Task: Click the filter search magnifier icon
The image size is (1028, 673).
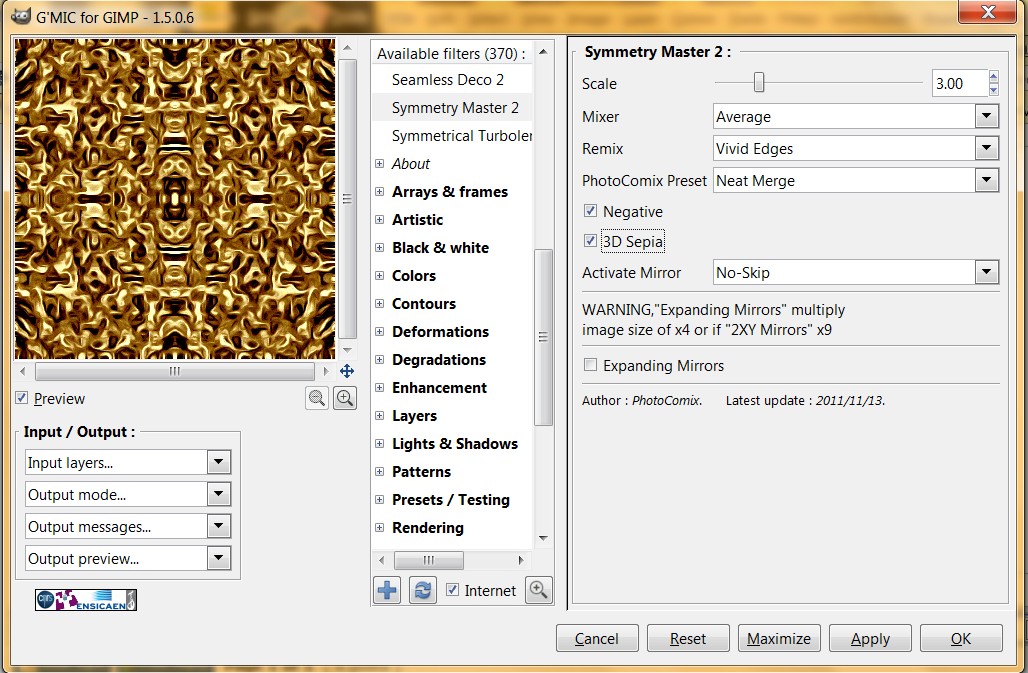Action: [x=539, y=590]
